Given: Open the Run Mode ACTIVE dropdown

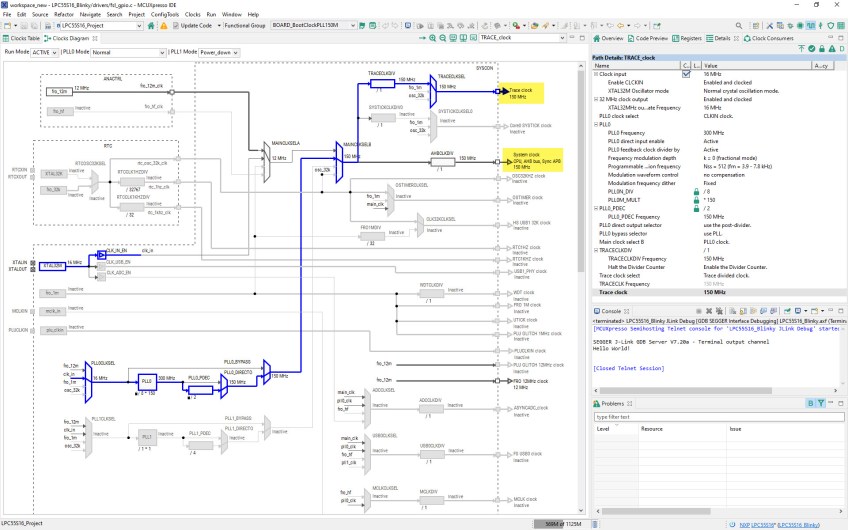Looking at the screenshot, I should (x=43, y=51).
